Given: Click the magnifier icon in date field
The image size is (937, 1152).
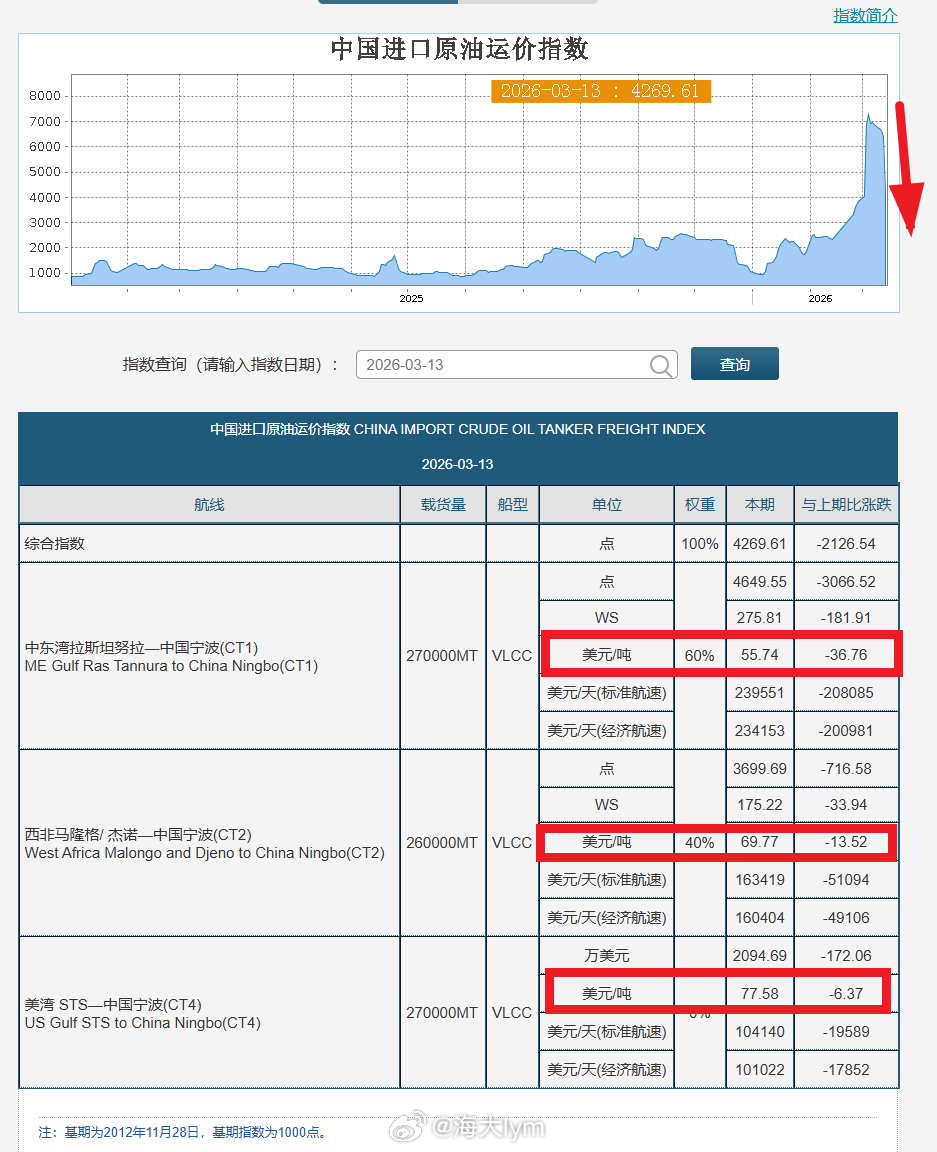Looking at the screenshot, I should pos(661,365).
